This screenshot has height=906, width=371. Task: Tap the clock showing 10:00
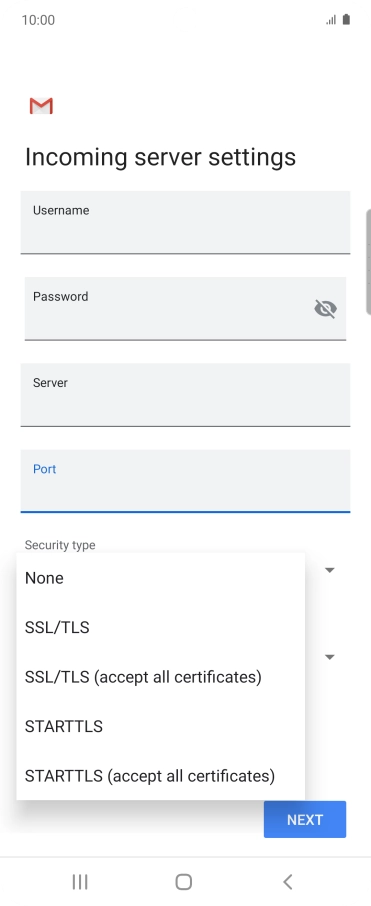38,20
